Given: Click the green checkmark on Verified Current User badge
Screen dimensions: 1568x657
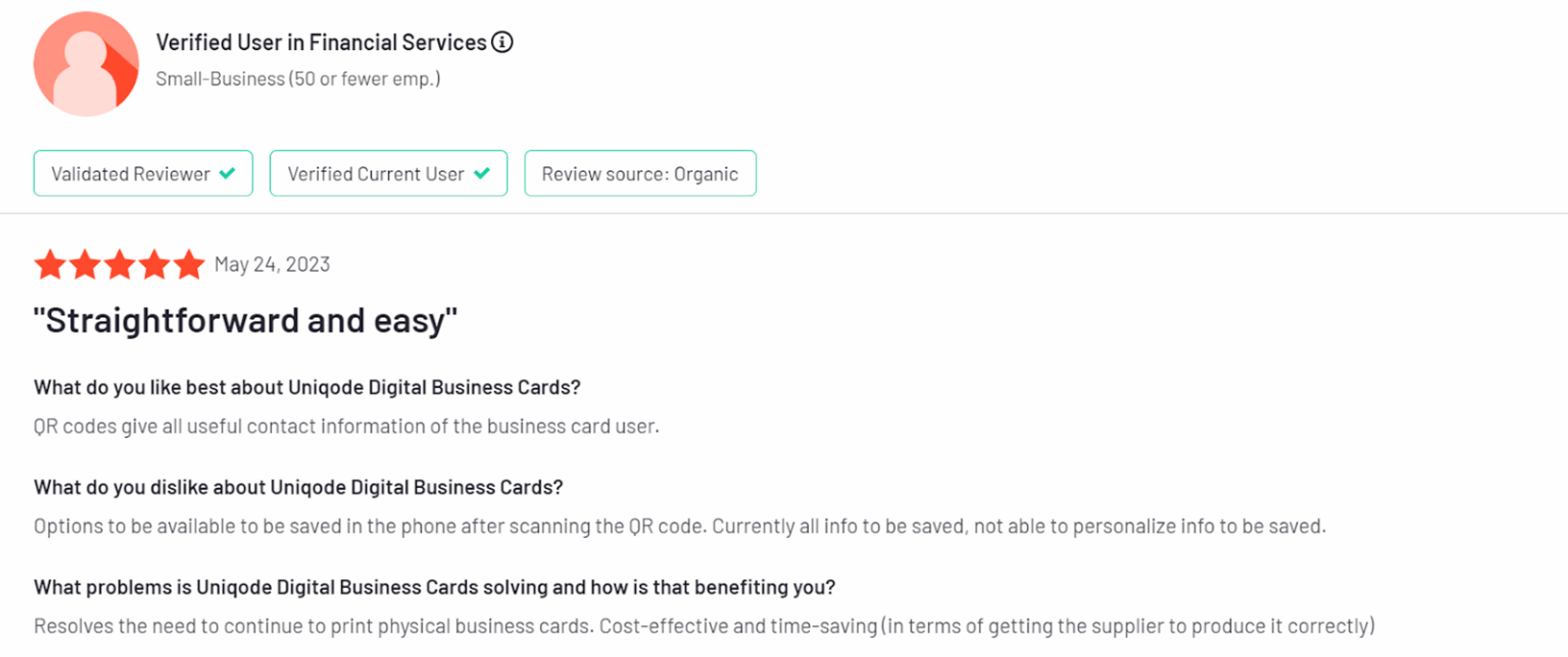Looking at the screenshot, I should pyautogui.click(x=481, y=173).
